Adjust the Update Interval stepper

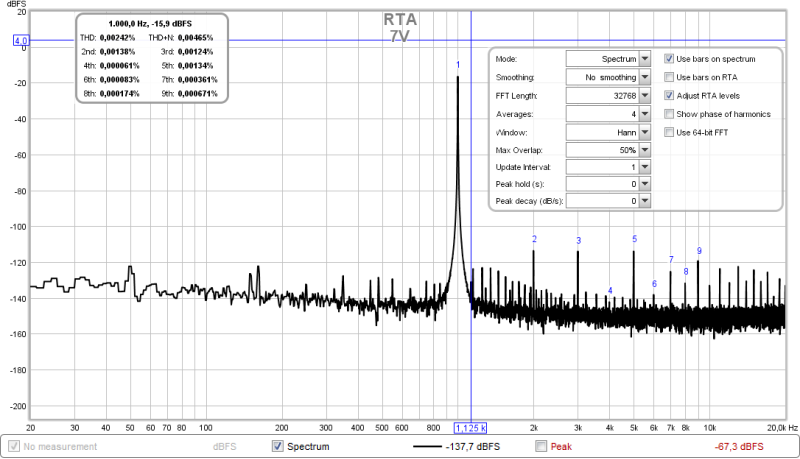[644, 166]
